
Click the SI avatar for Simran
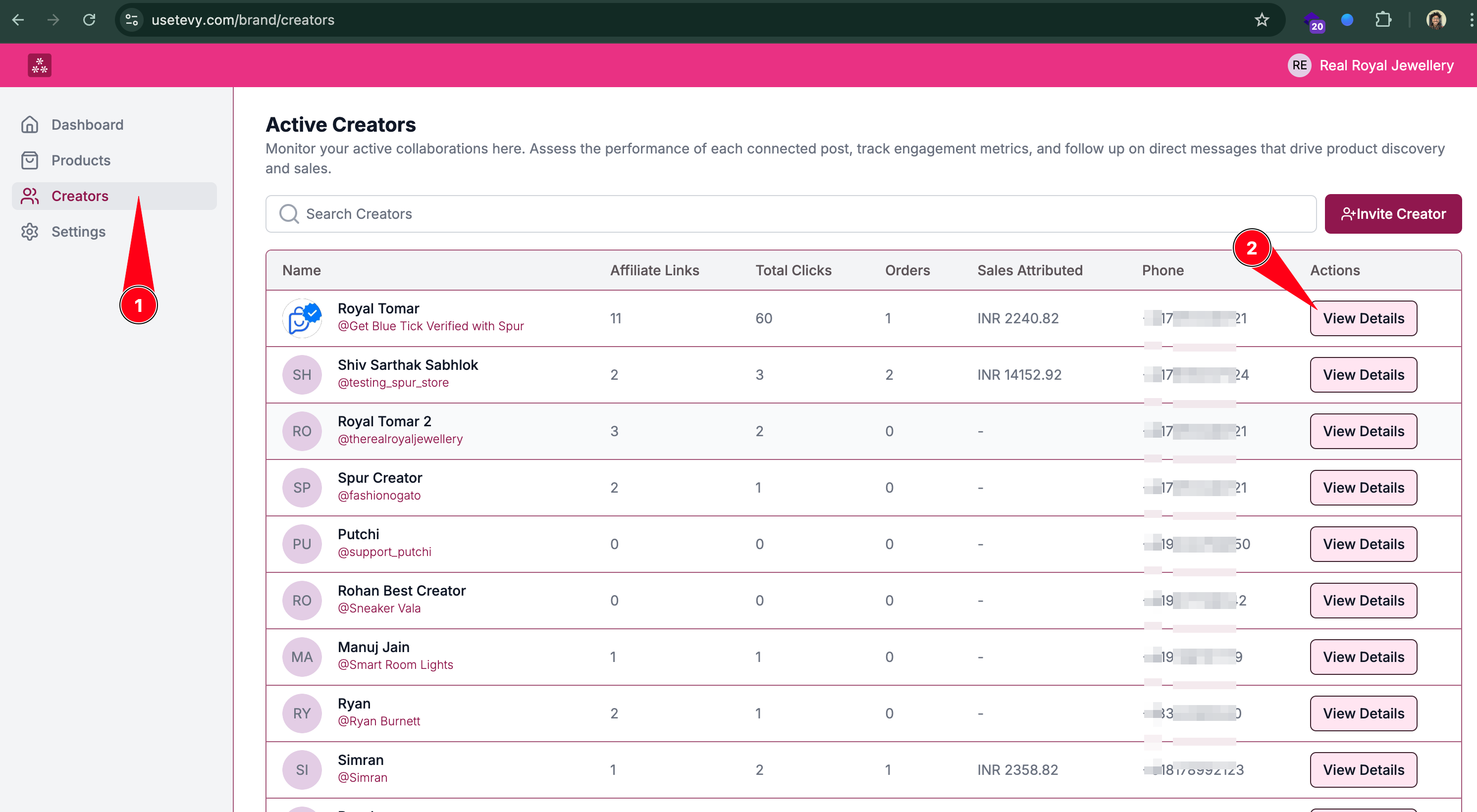point(302,769)
